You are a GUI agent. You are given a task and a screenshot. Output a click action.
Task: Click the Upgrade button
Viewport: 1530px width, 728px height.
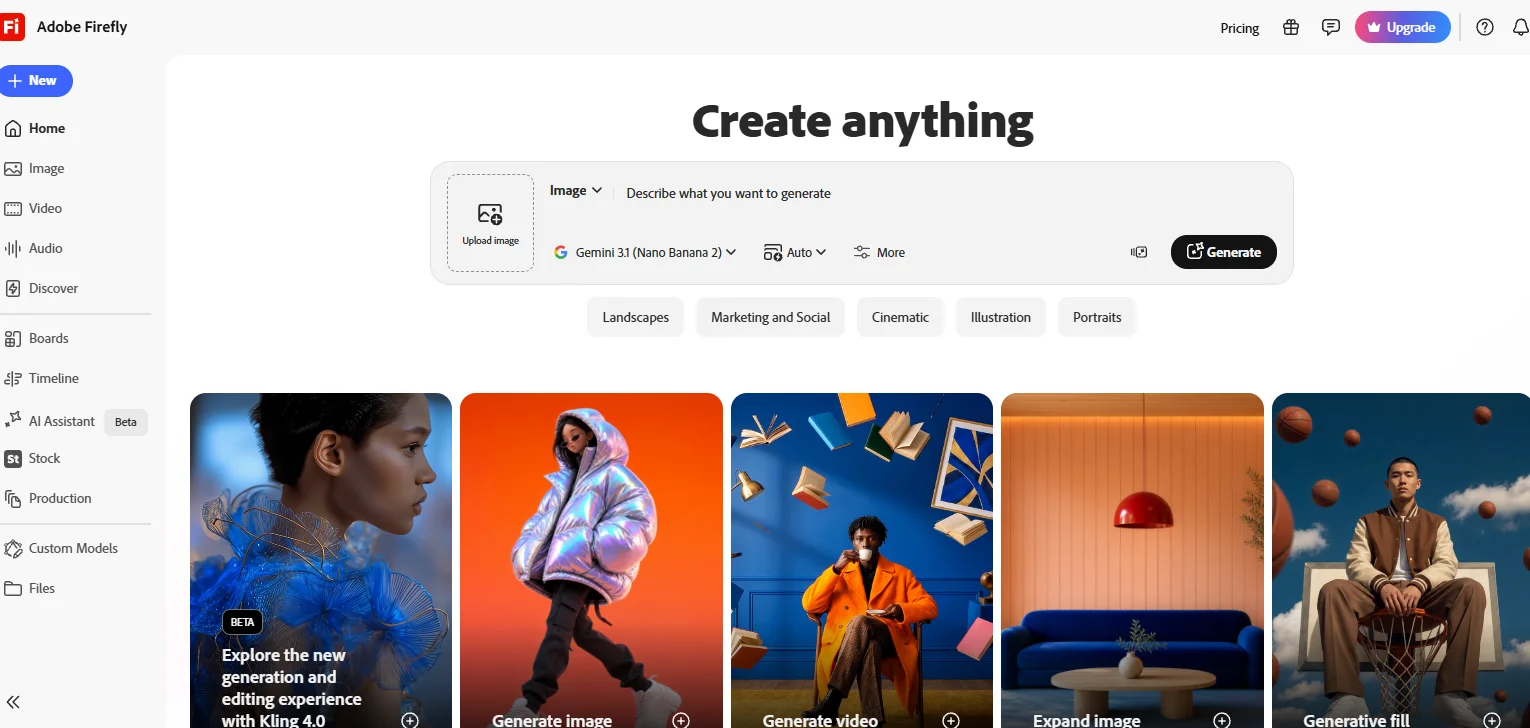pos(1403,28)
